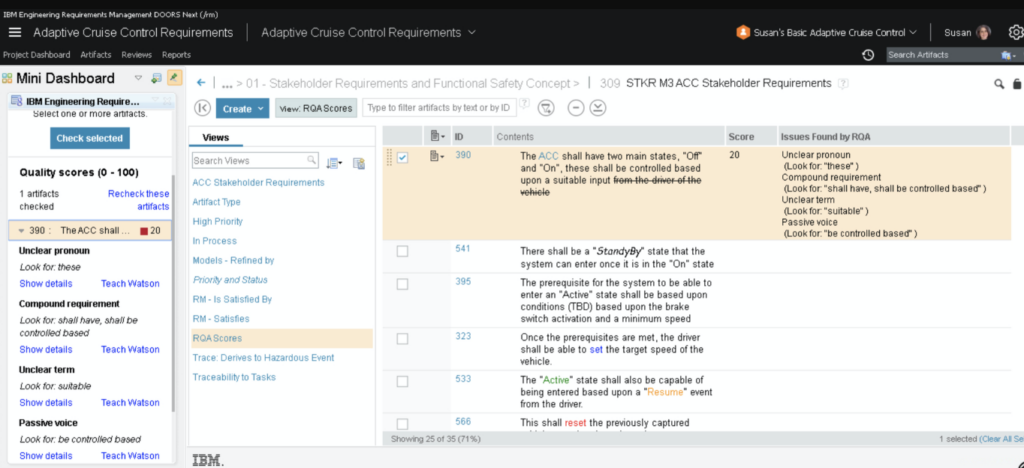Open the views sort order dropdown
Viewport: 1024px width, 468px height.
334,163
